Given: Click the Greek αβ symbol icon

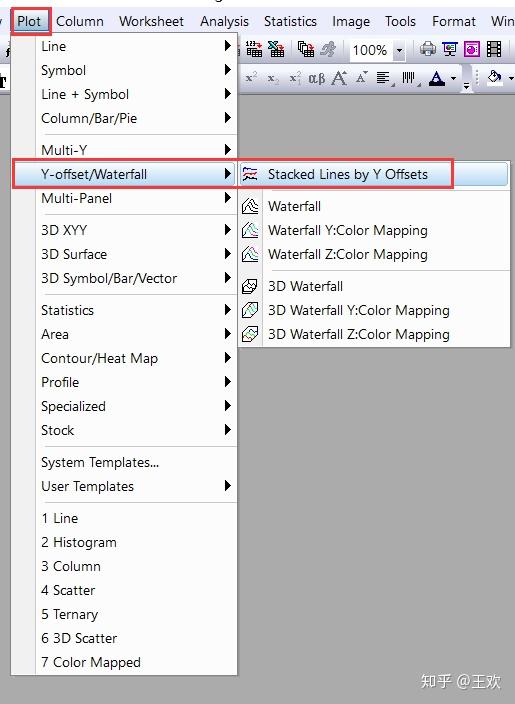Looking at the screenshot, I should click(317, 79).
